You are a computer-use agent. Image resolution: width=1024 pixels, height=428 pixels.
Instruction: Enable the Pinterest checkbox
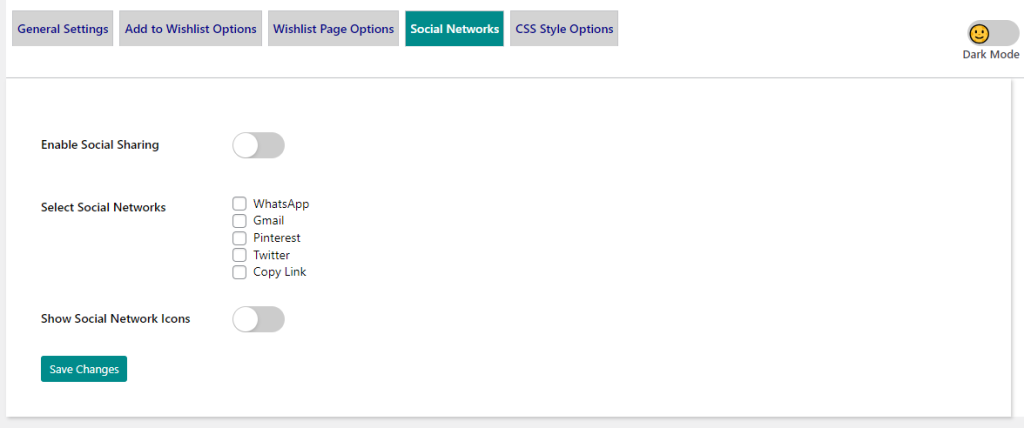click(x=239, y=238)
